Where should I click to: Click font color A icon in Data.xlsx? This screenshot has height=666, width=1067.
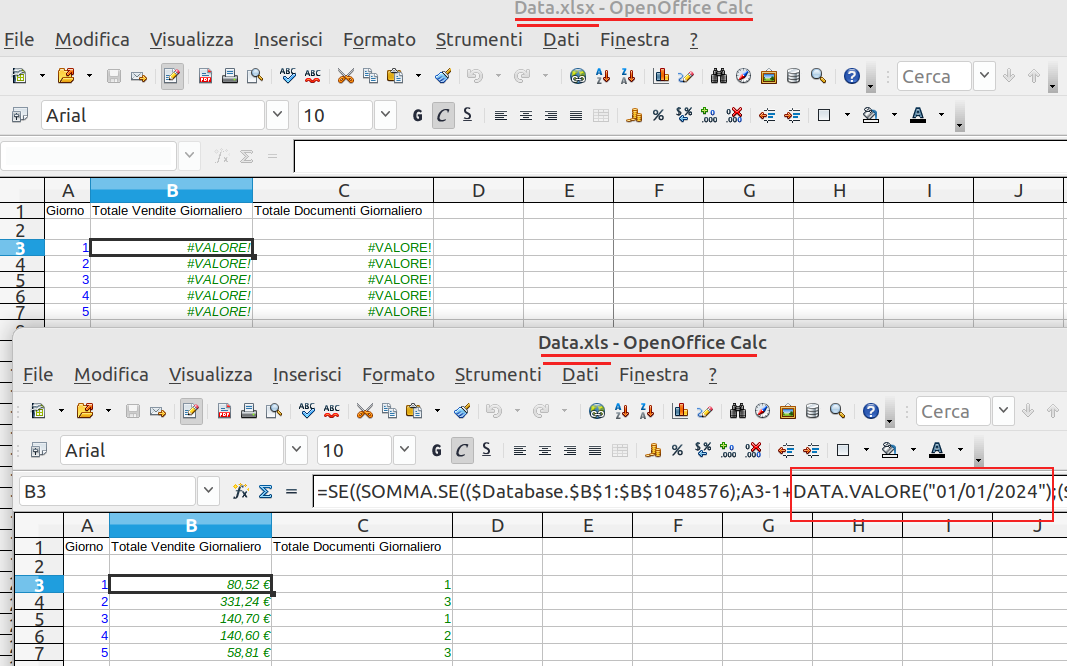[917, 115]
